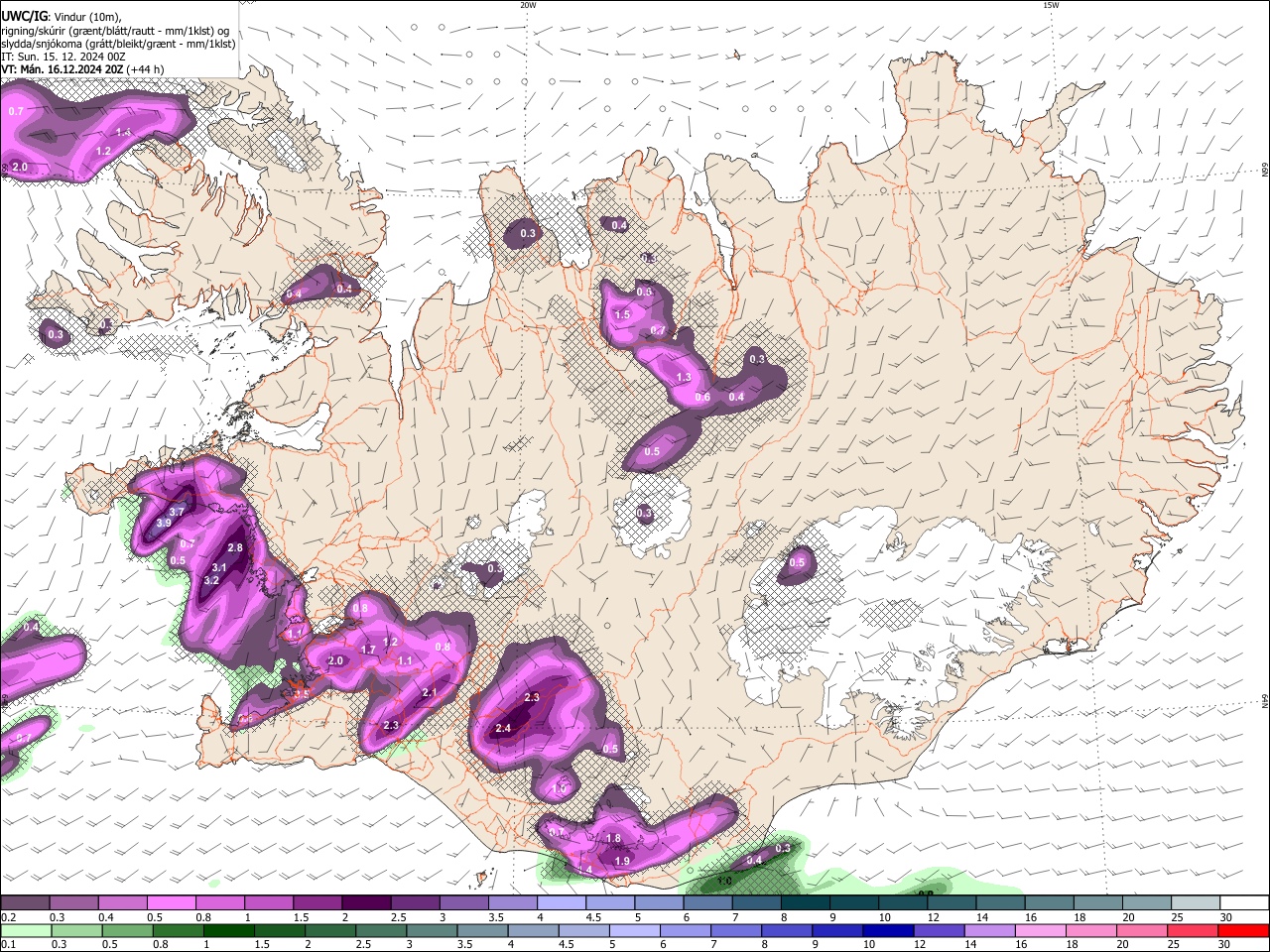Click the '(+44 h)' forecast offset text
This screenshot has width=1270, height=952.
click(x=147, y=69)
